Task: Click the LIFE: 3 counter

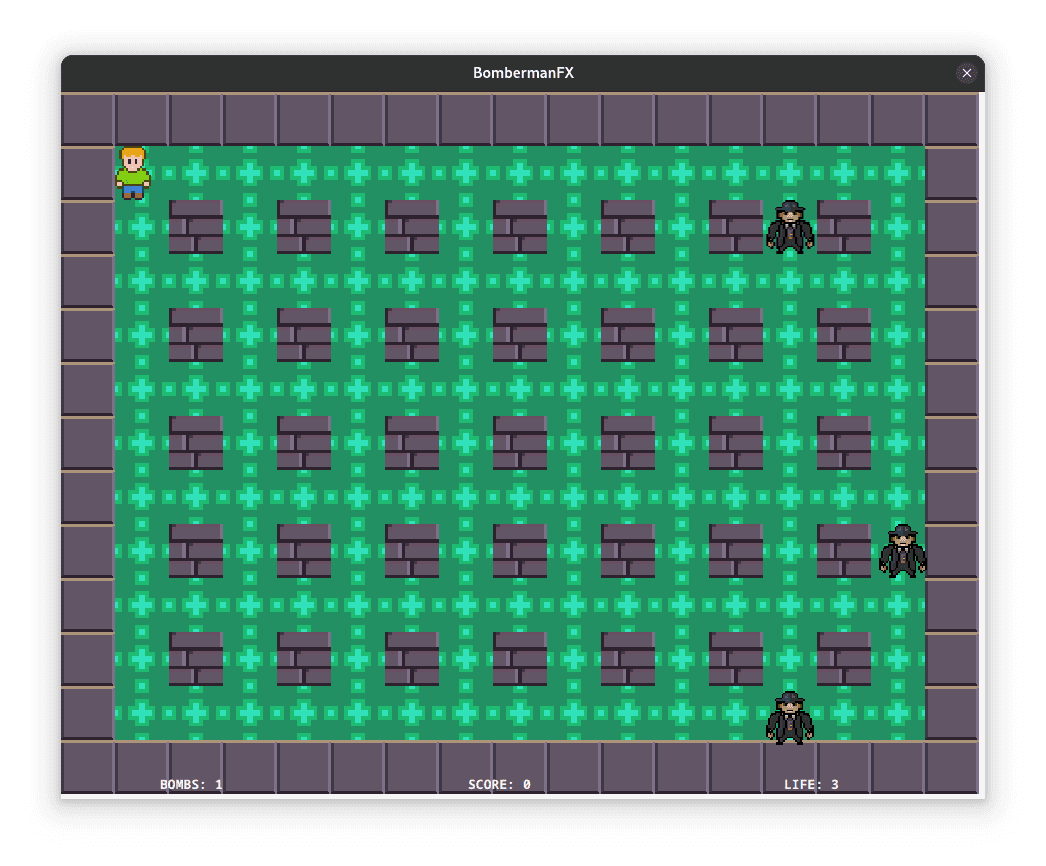Action: click(x=811, y=785)
